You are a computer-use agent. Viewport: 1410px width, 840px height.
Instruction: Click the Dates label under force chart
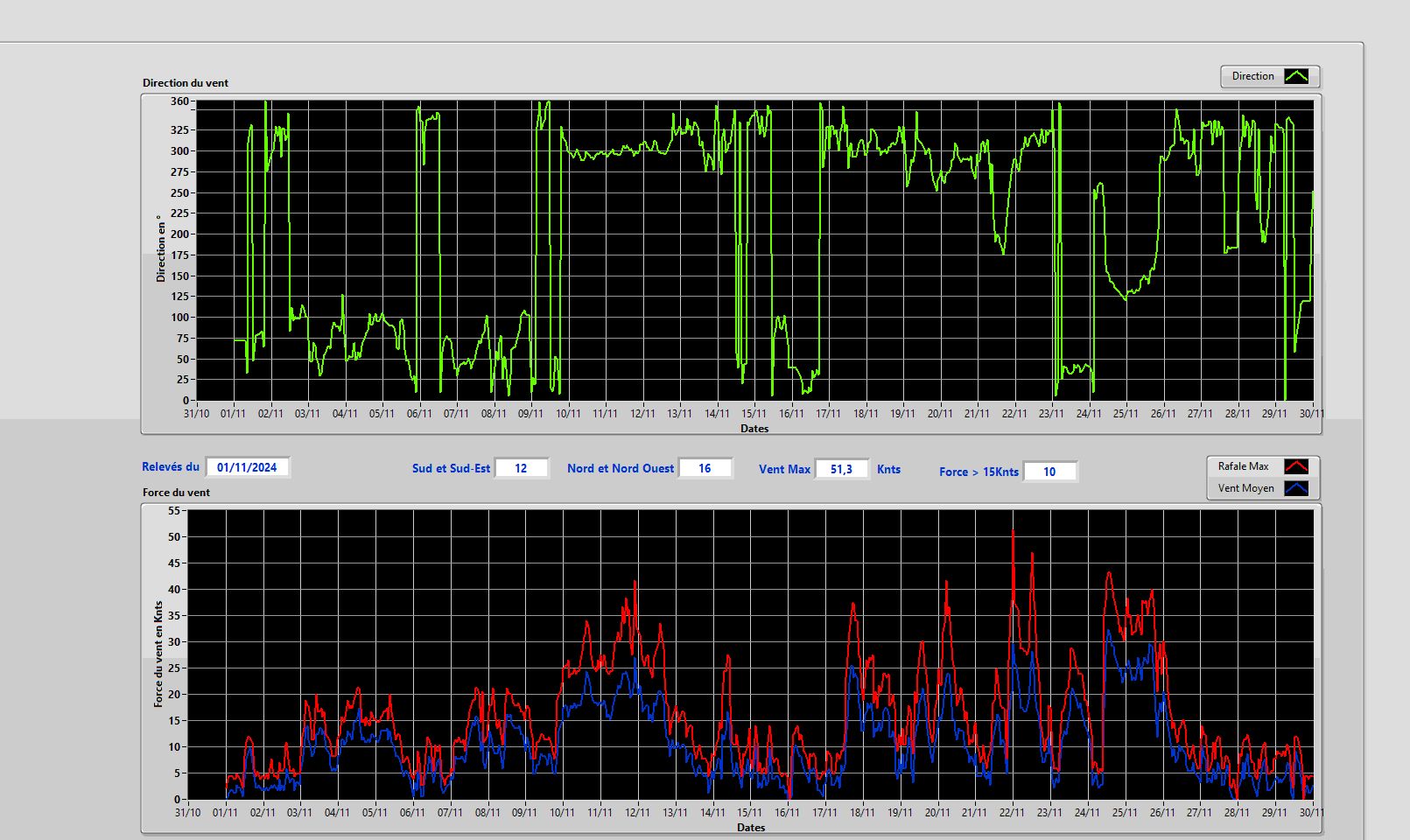click(x=751, y=828)
